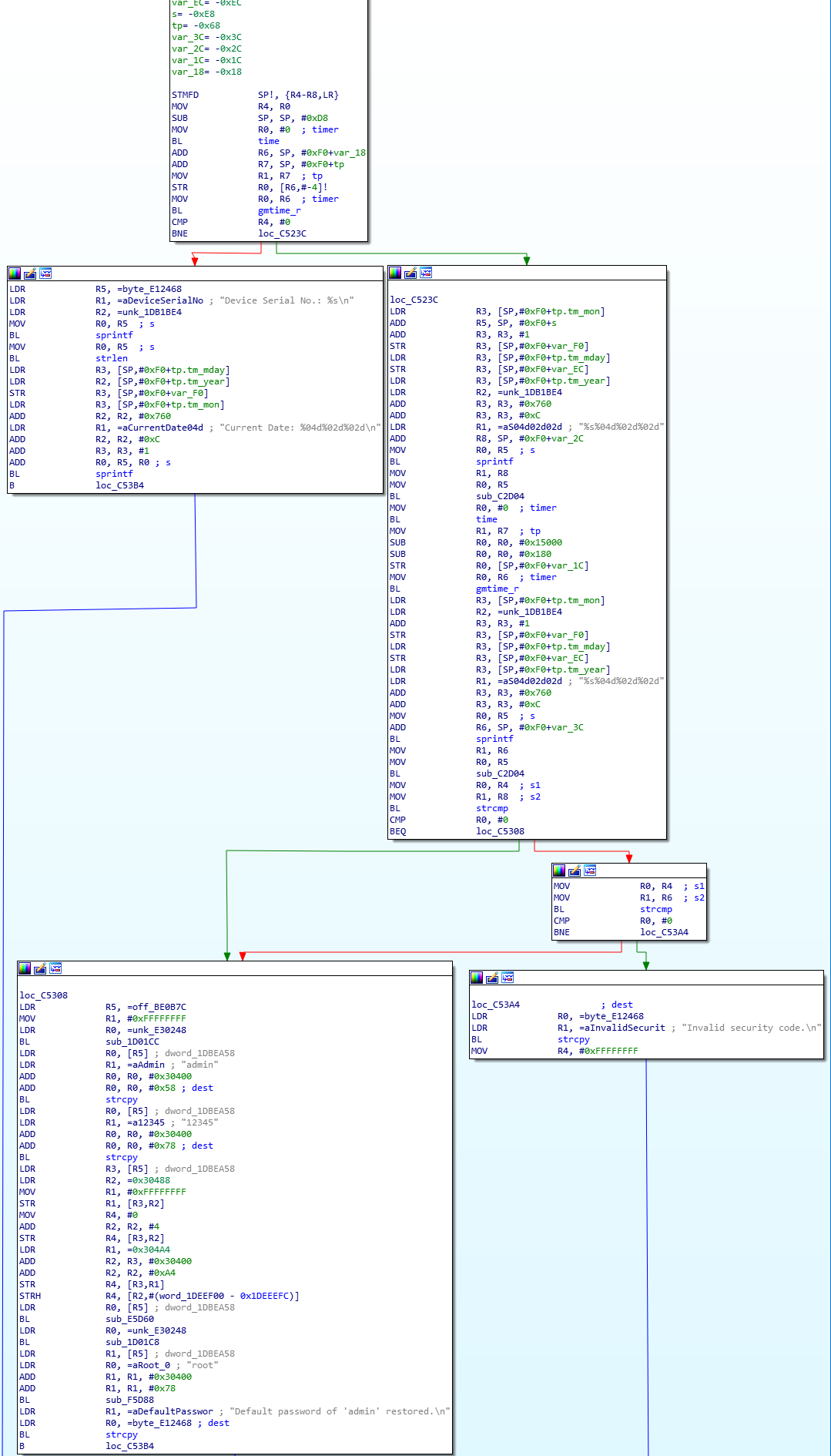Jump to sub_E5D60 call

(129, 1319)
